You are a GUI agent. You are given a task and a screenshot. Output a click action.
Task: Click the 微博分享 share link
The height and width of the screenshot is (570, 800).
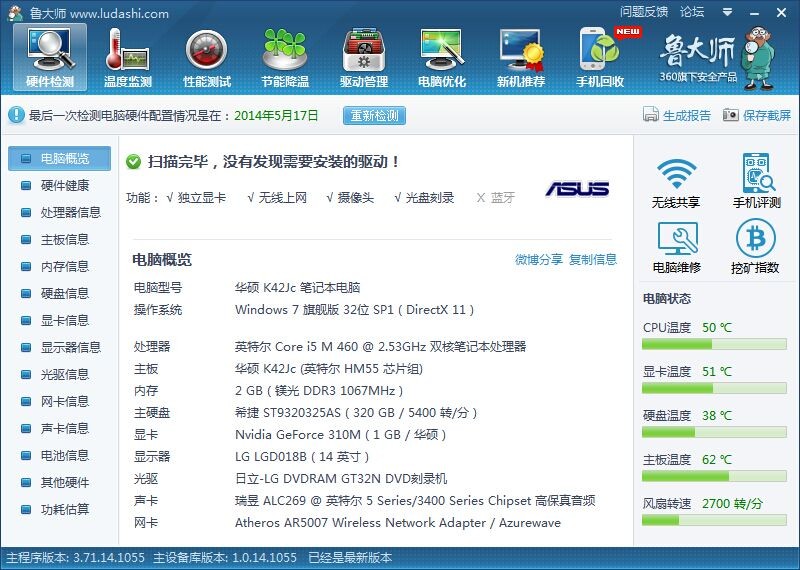(x=538, y=259)
